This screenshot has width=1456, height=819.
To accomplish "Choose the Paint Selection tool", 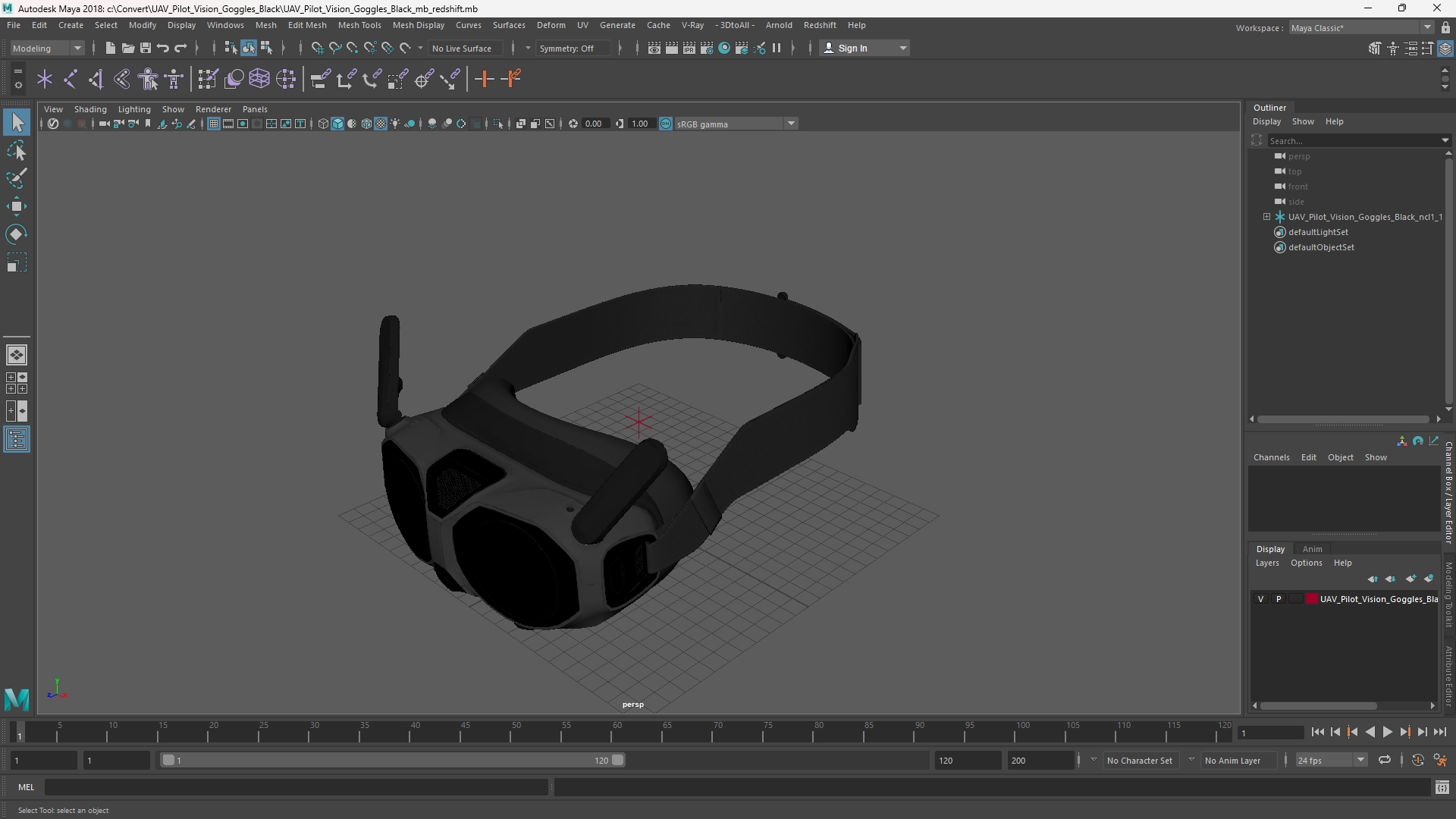I will 17,179.
